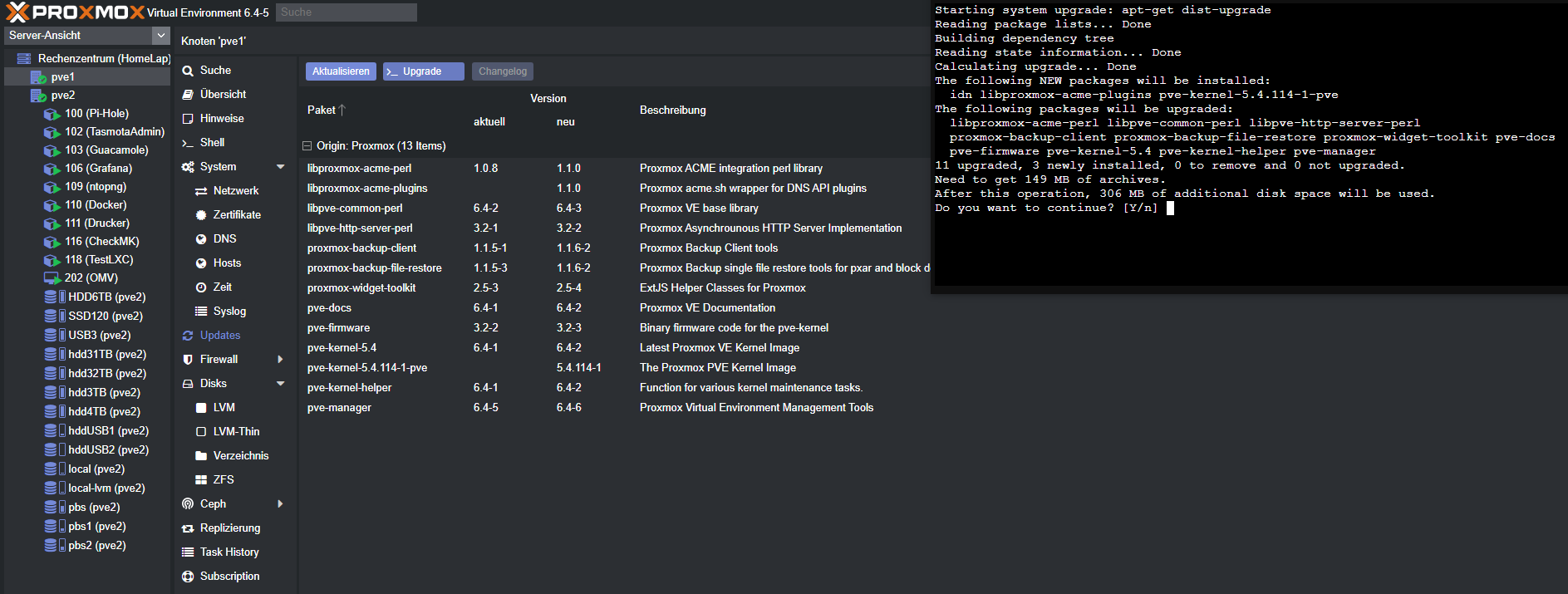Click the Netzwerk arrows icon
The height and width of the screenshot is (594, 1568).
coord(201,191)
